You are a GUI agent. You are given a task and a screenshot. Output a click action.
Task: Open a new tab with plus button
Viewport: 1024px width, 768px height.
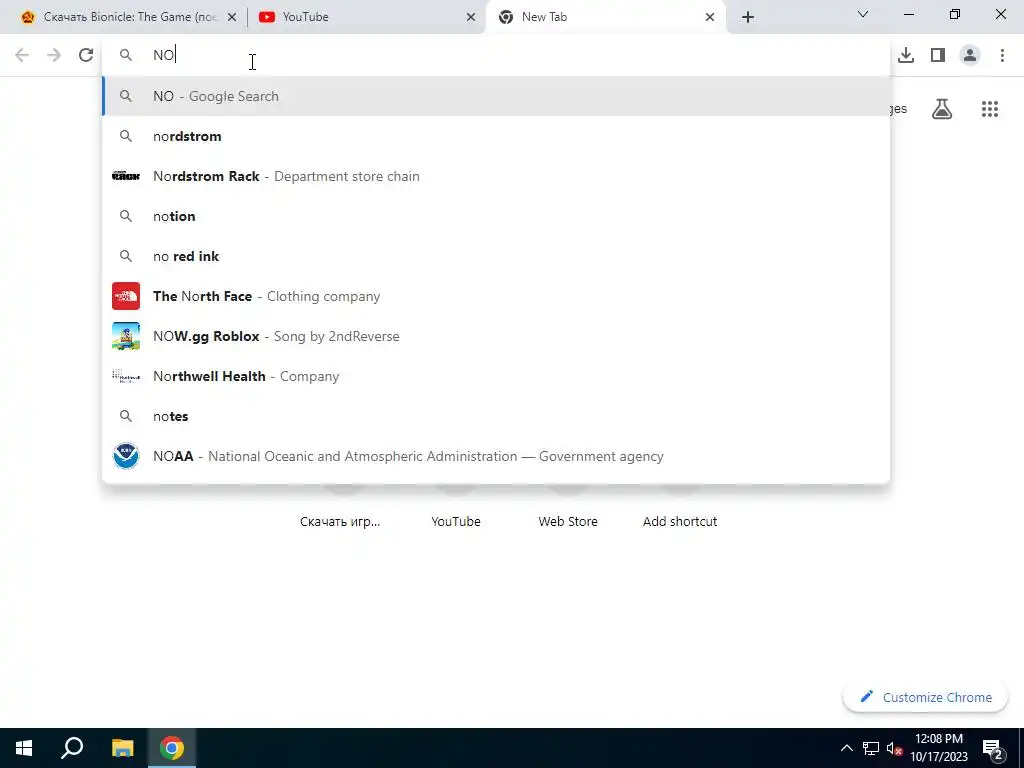pyautogui.click(x=748, y=17)
